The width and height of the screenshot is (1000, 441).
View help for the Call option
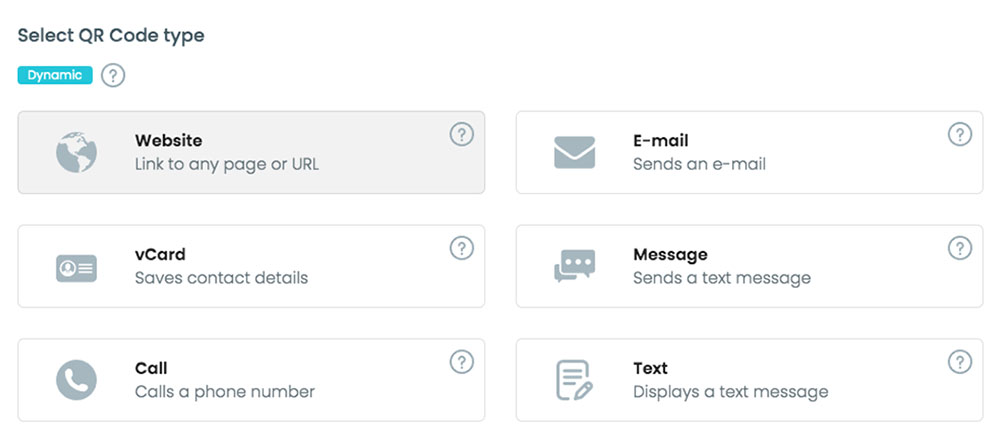coord(462,362)
